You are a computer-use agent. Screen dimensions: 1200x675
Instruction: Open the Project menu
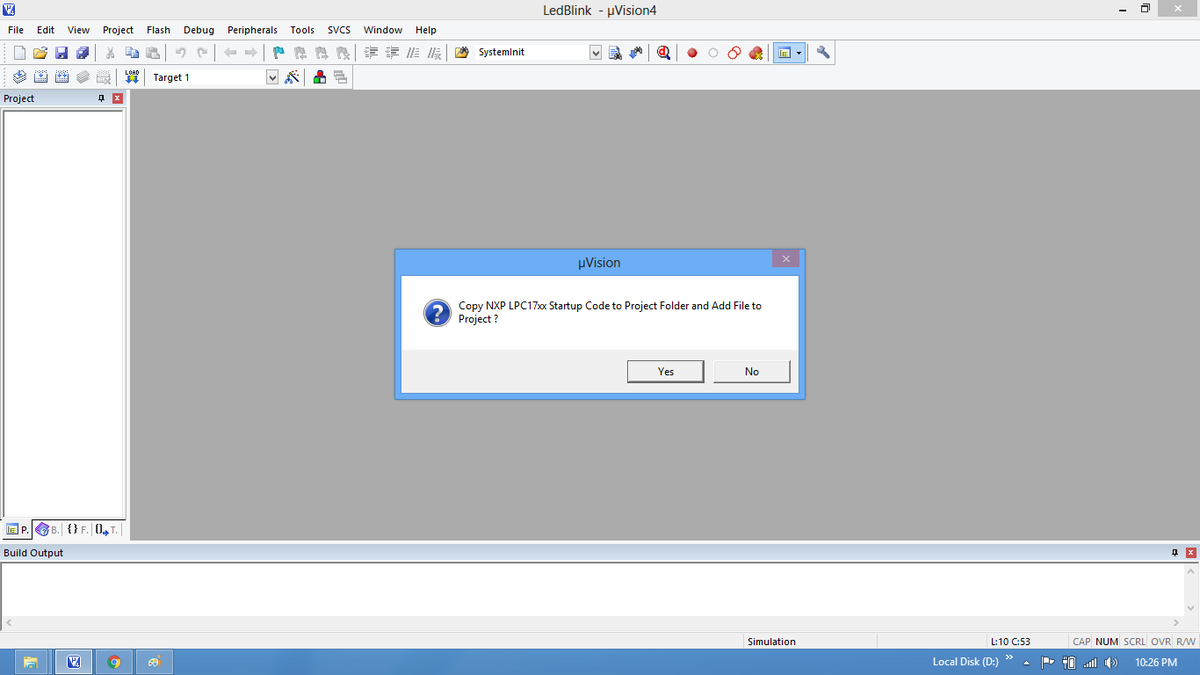(118, 30)
